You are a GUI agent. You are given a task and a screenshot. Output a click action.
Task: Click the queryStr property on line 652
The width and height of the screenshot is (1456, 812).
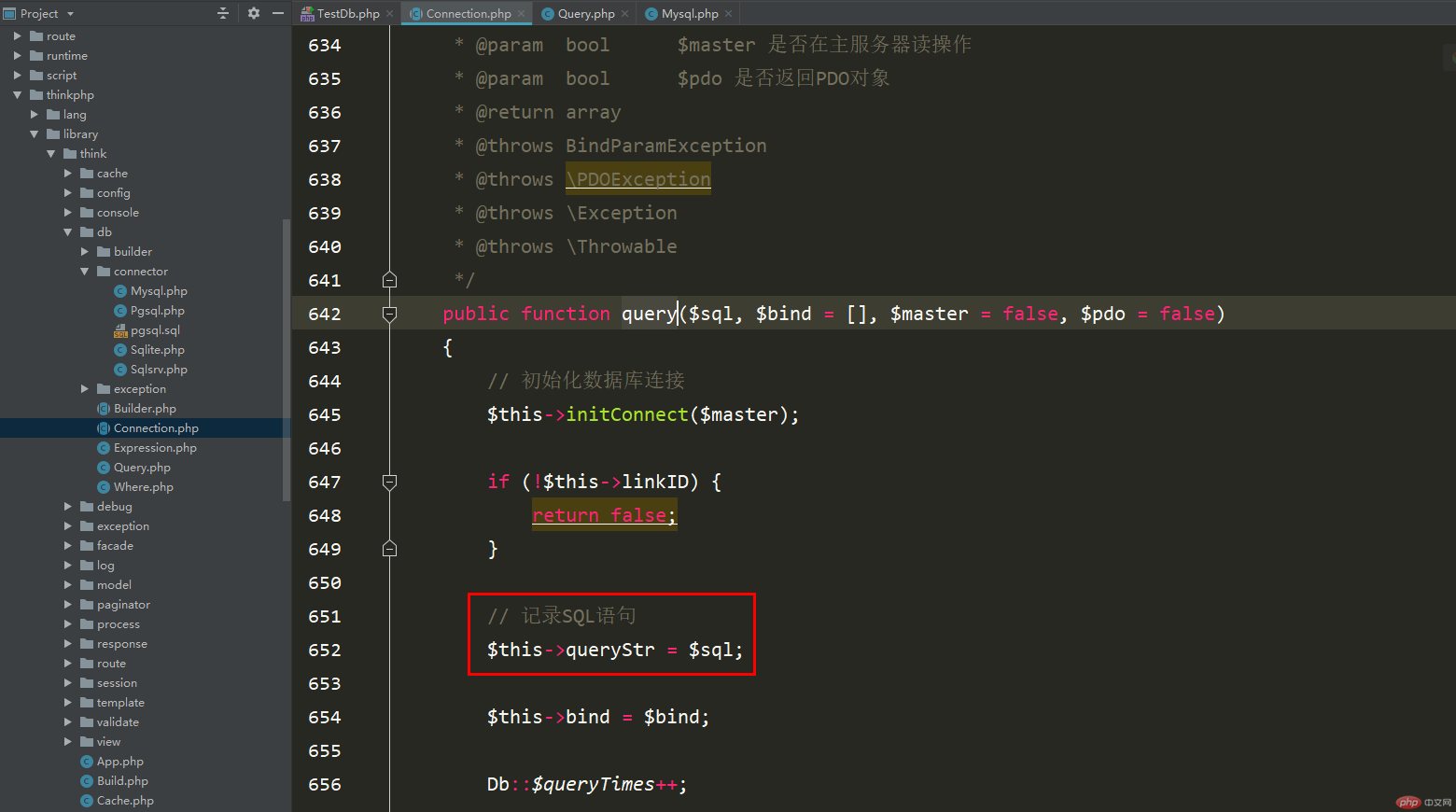pos(610,650)
